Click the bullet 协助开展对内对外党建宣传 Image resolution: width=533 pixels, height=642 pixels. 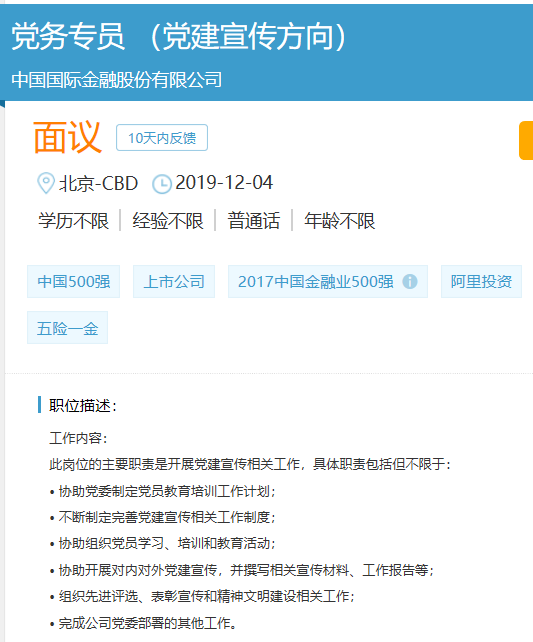(242, 570)
